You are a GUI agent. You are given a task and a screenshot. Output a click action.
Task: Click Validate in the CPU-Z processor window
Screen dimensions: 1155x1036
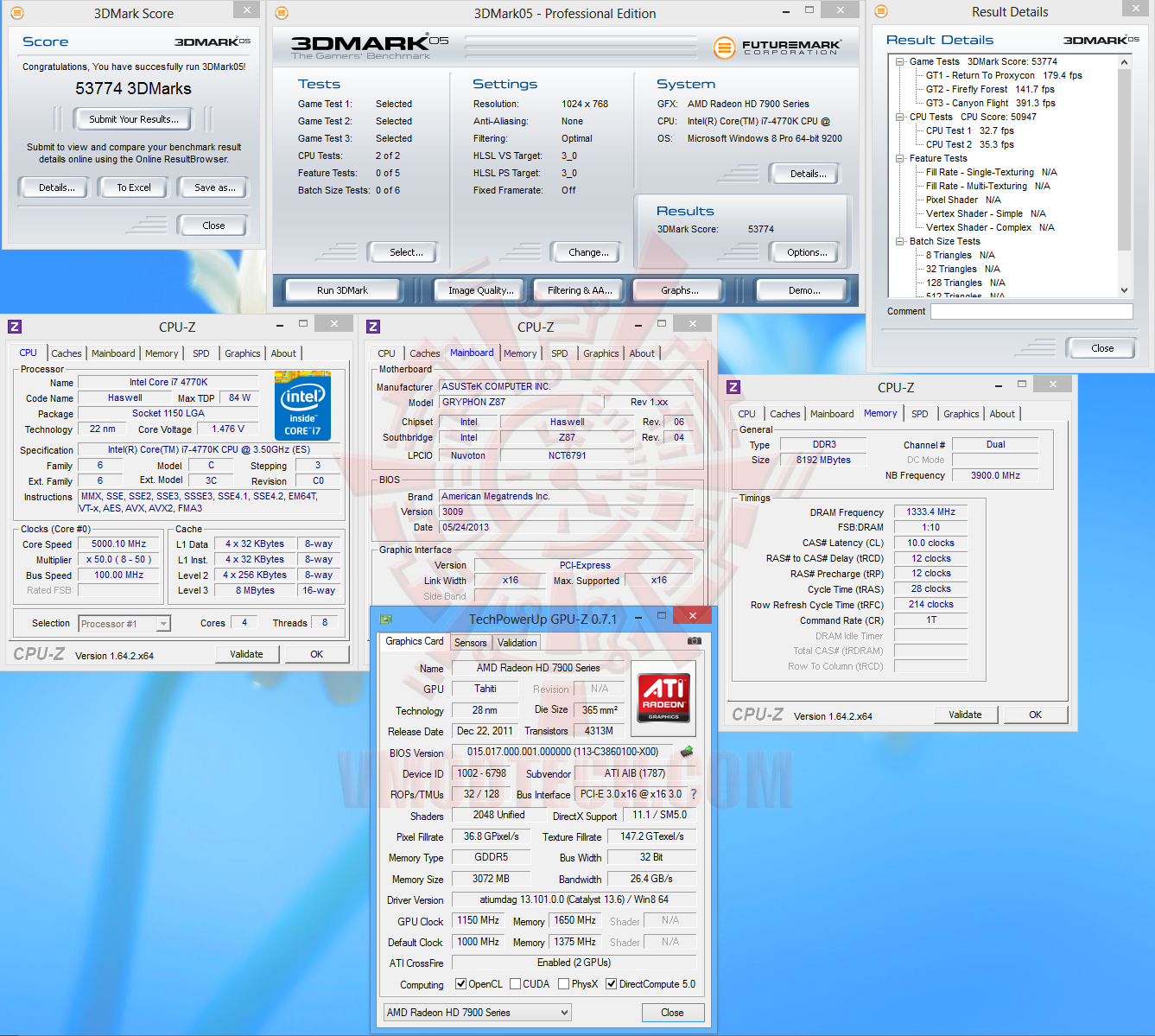tap(246, 654)
